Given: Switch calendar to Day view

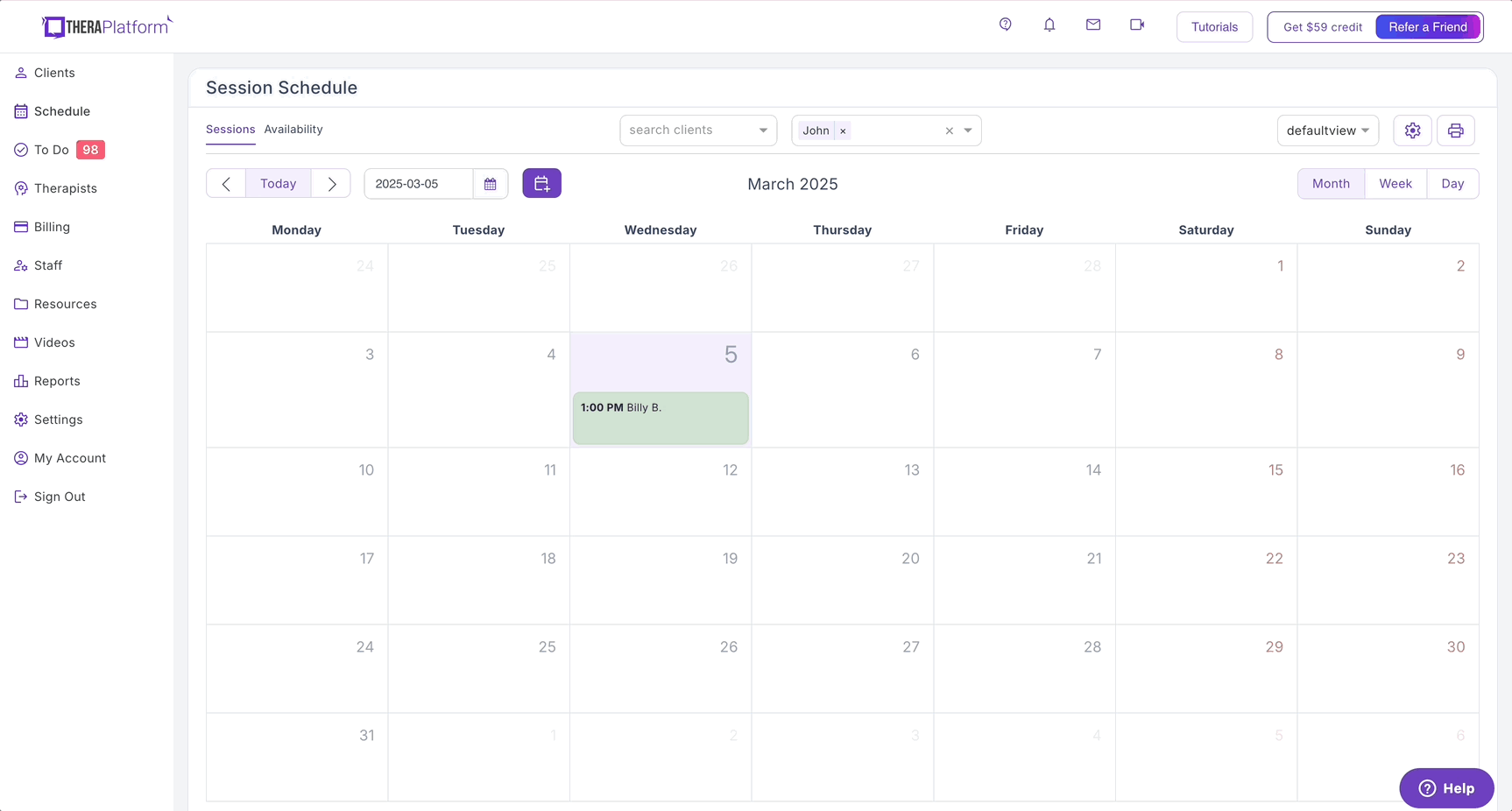Looking at the screenshot, I should (x=1452, y=184).
